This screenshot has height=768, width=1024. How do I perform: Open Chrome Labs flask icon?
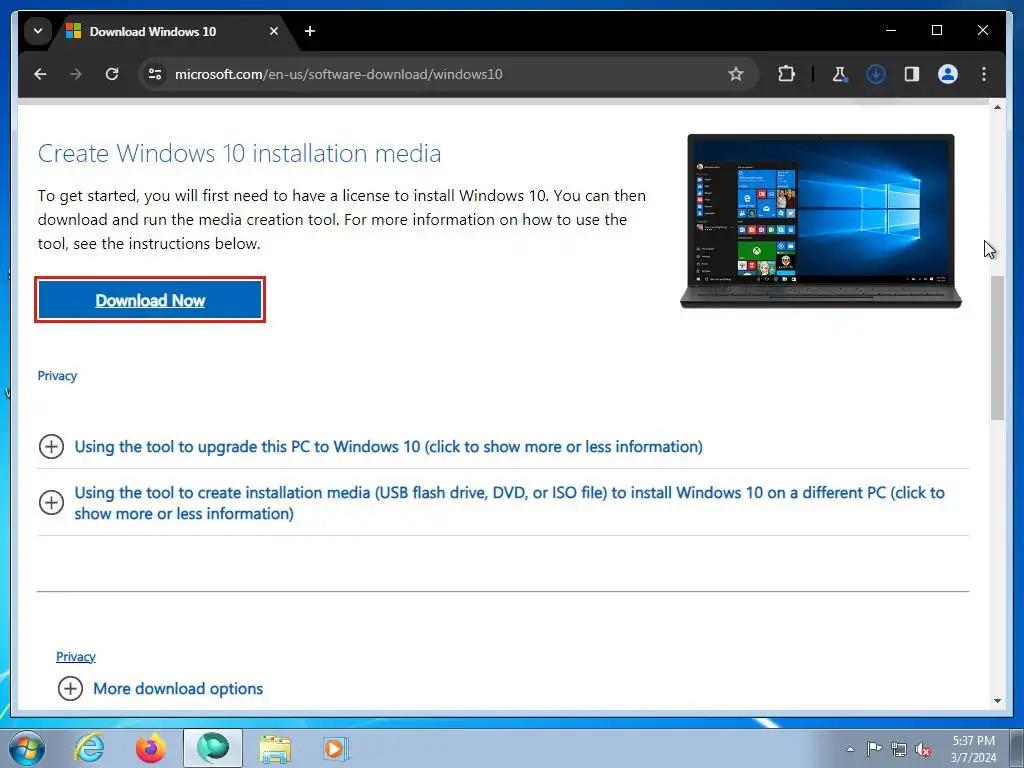point(840,74)
